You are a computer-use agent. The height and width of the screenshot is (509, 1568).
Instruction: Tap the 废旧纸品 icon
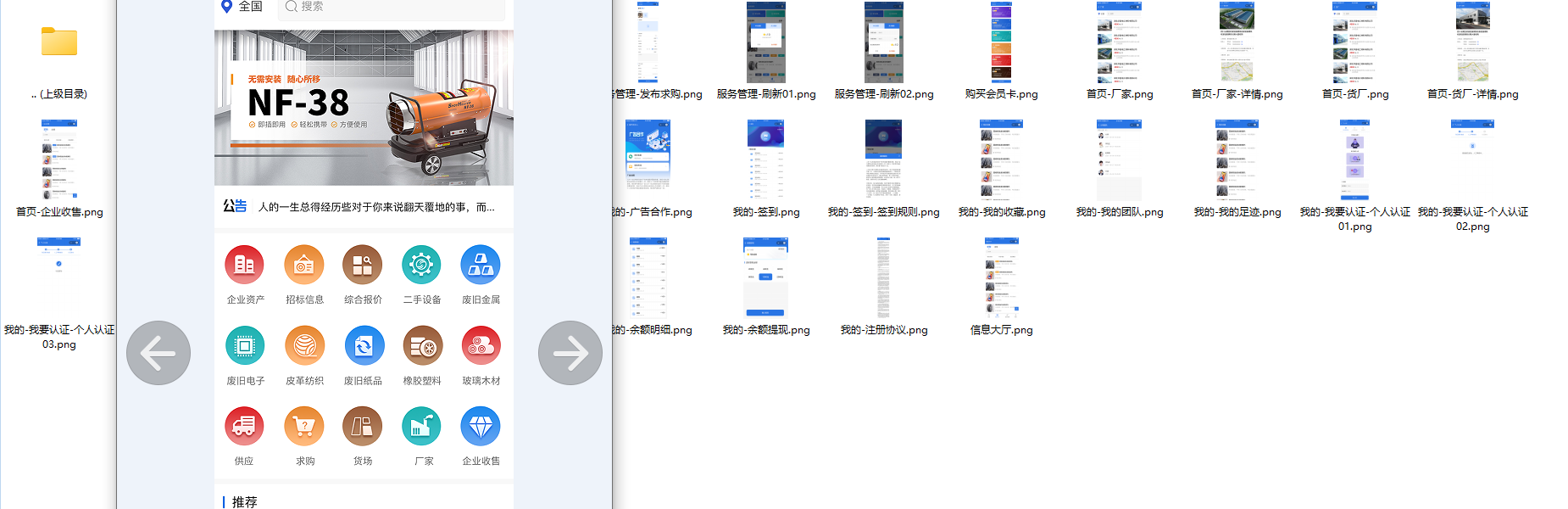tap(364, 346)
